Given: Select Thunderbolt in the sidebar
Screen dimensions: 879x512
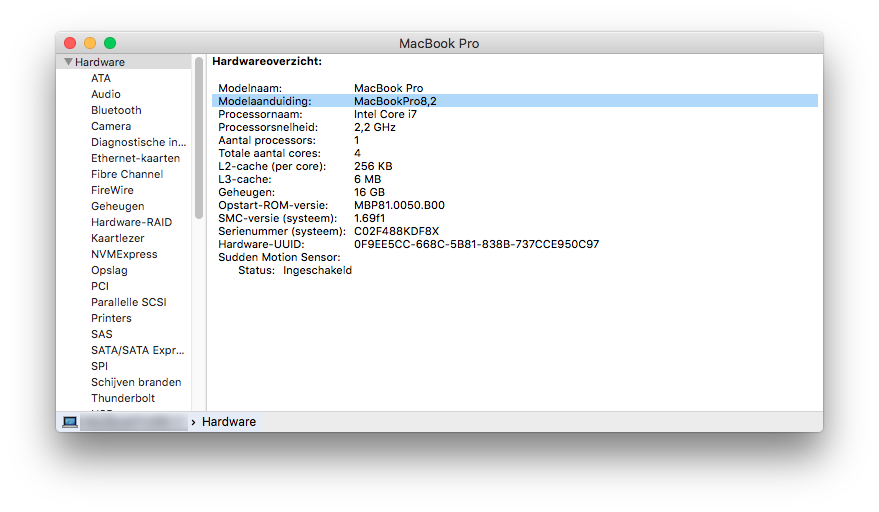Looking at the screenshot, I should (x=123, y=398).
